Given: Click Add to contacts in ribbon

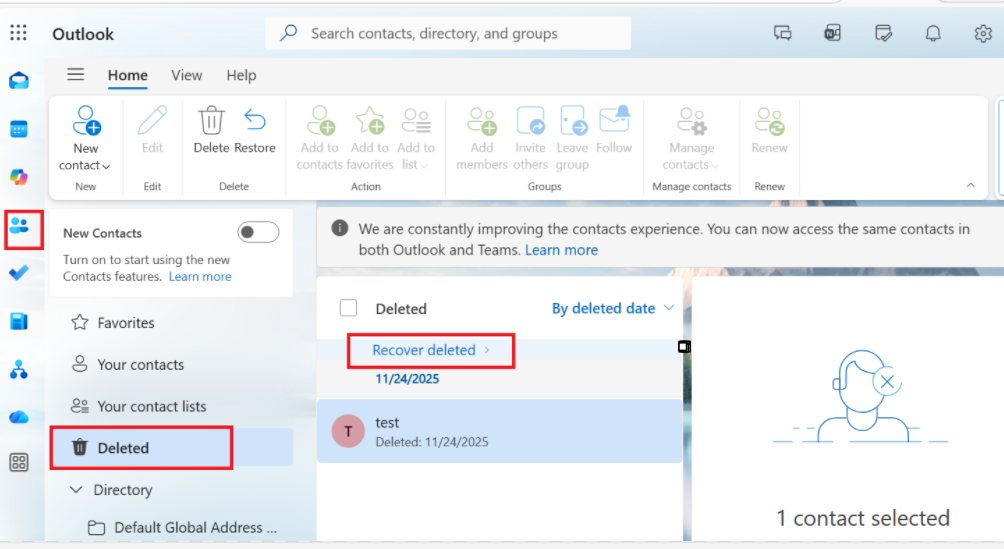Looking at the screenshot, I should [320, 138].
